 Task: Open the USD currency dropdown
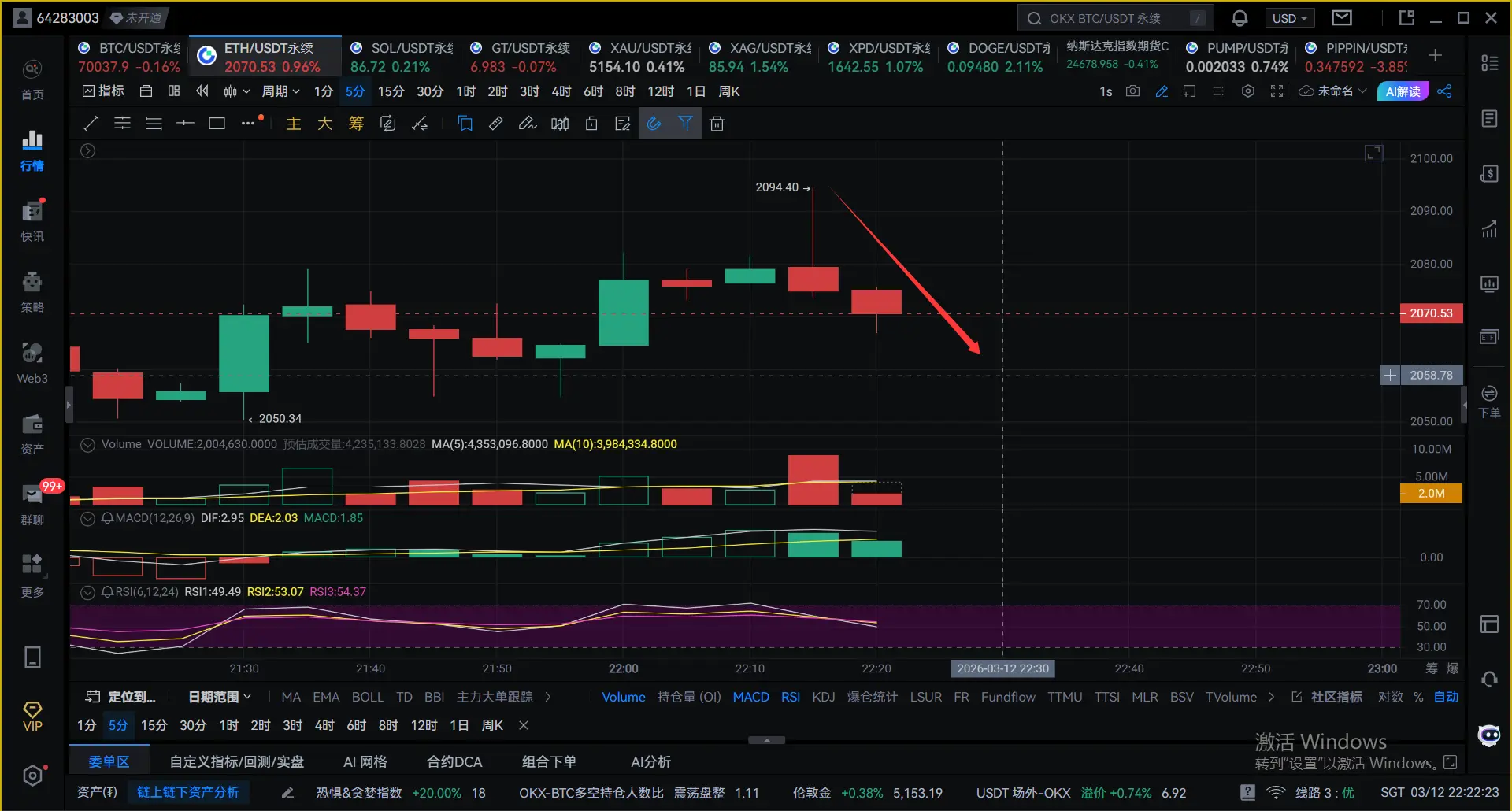tap(1290, 18)
